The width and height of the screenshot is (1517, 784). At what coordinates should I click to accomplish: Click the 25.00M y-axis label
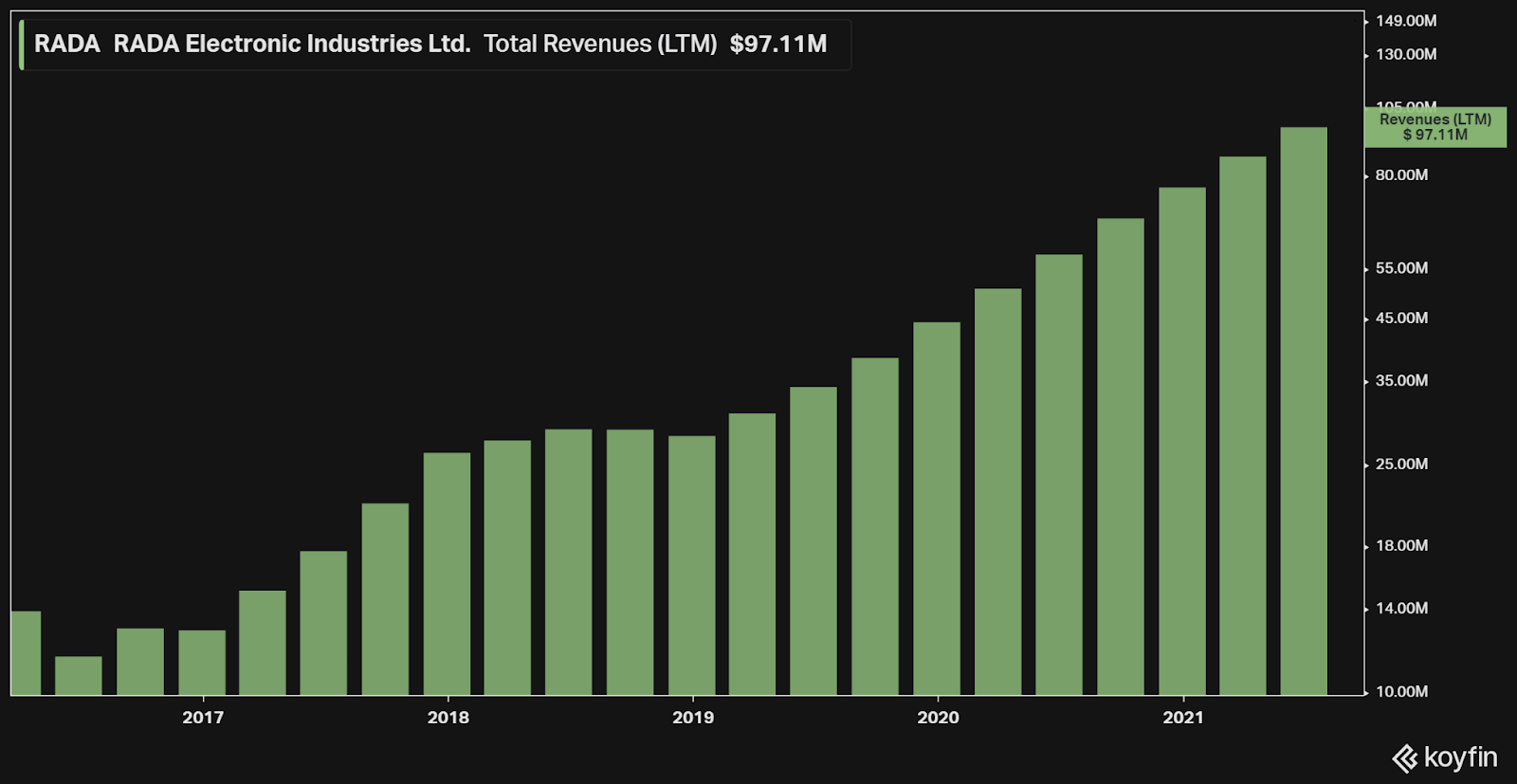point(1401,465)
